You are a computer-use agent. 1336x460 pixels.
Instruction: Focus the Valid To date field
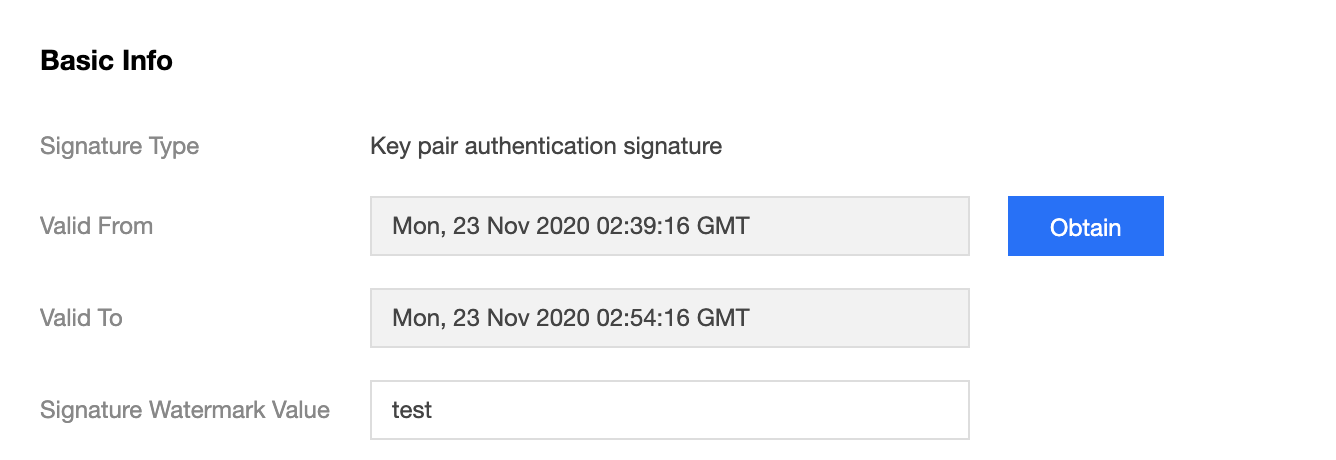pos(669,318)
